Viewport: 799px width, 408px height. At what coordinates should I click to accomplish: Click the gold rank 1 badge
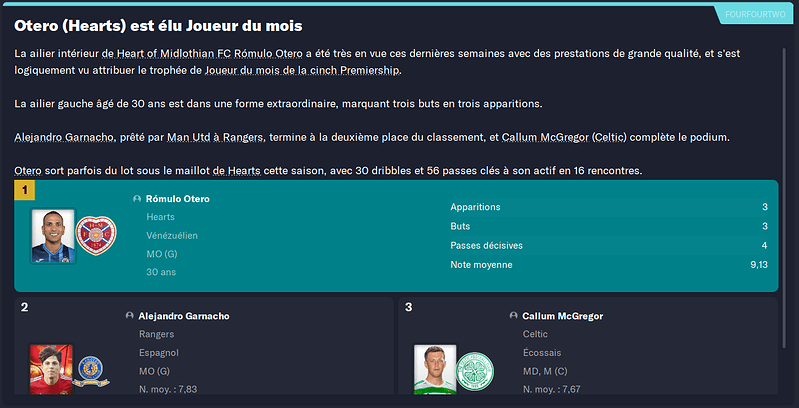(x=24, y=191)
